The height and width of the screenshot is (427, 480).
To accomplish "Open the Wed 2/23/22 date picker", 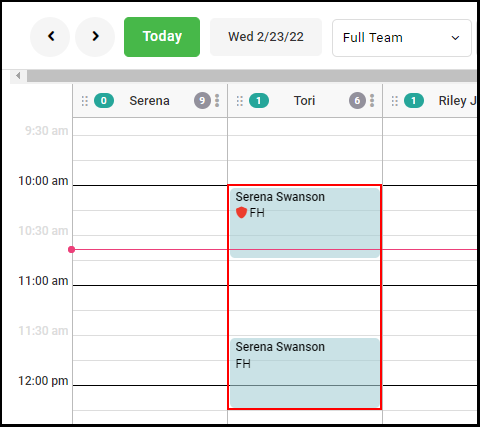I will 266,37.
